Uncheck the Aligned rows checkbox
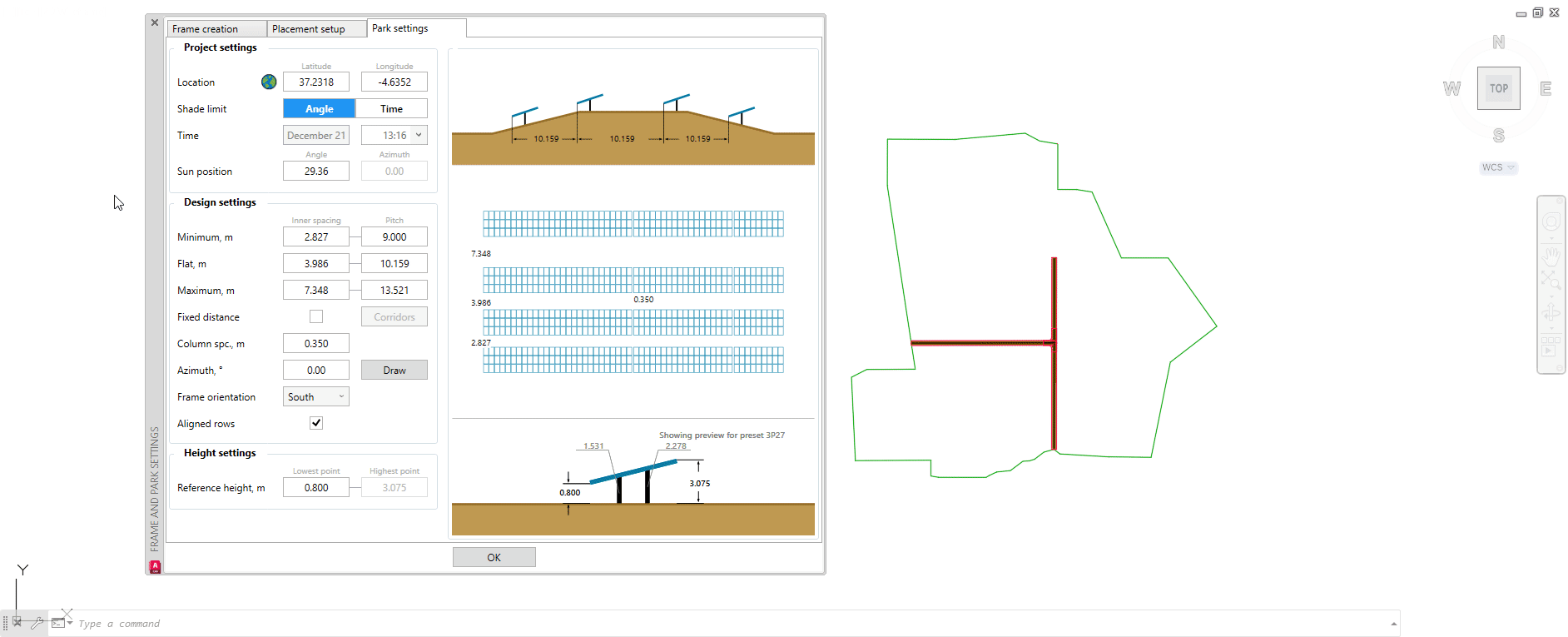This screenshot has height=637, width=1568. pos(316,423)
